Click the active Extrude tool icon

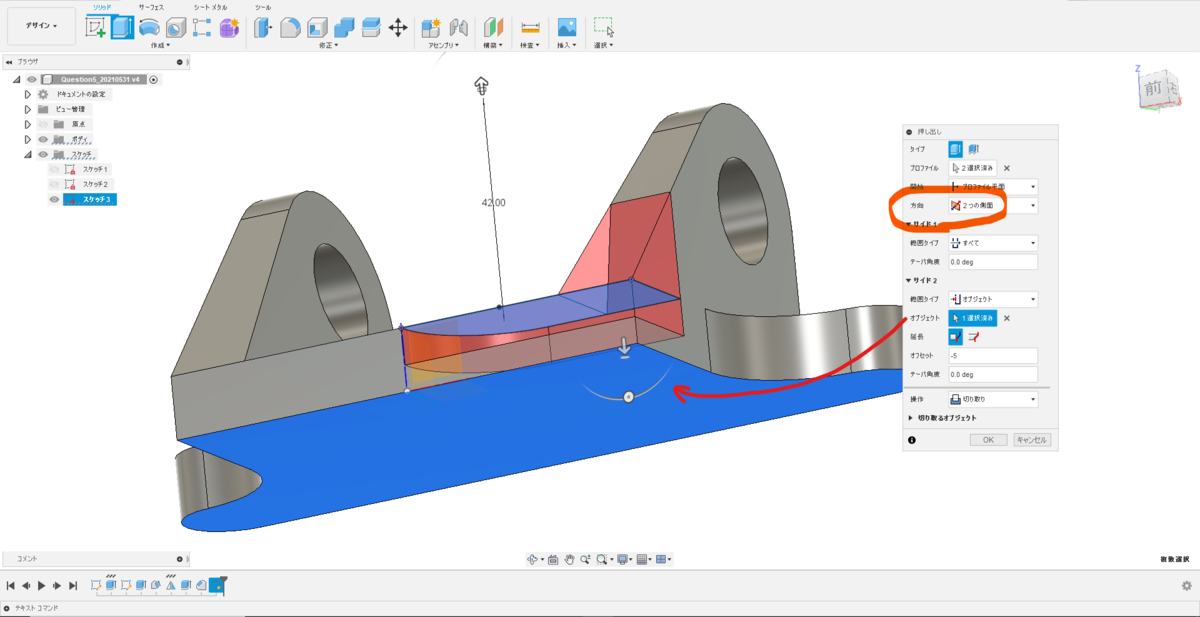pyautogui.click(x=122, y=28)
